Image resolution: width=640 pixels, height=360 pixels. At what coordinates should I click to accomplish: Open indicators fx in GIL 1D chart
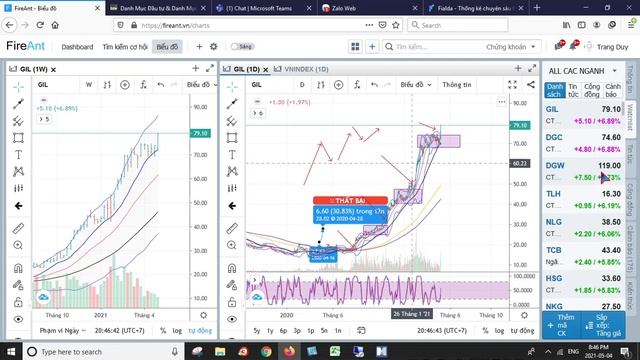click(x=357, y=85)
